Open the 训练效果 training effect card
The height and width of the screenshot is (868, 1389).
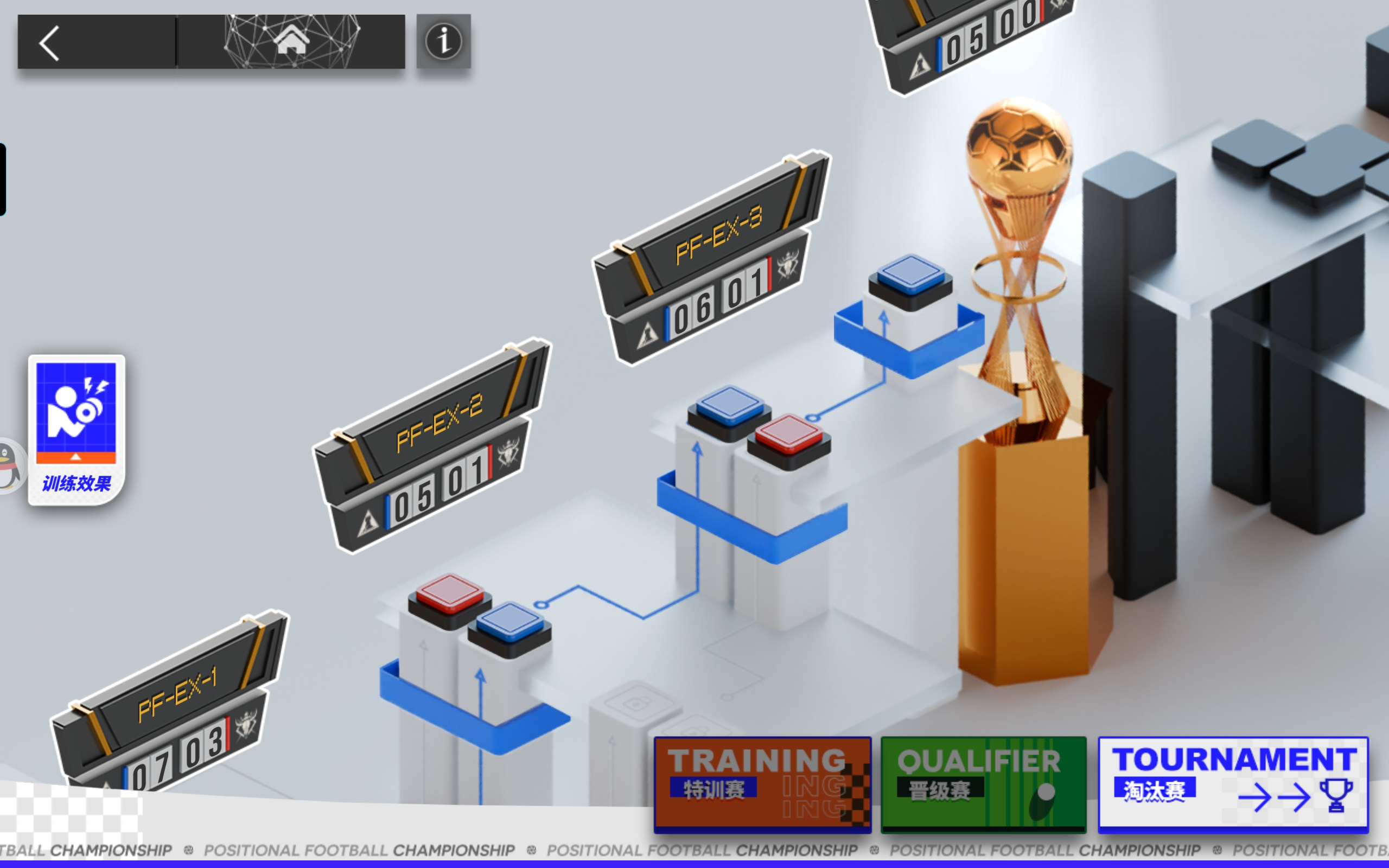77,430
